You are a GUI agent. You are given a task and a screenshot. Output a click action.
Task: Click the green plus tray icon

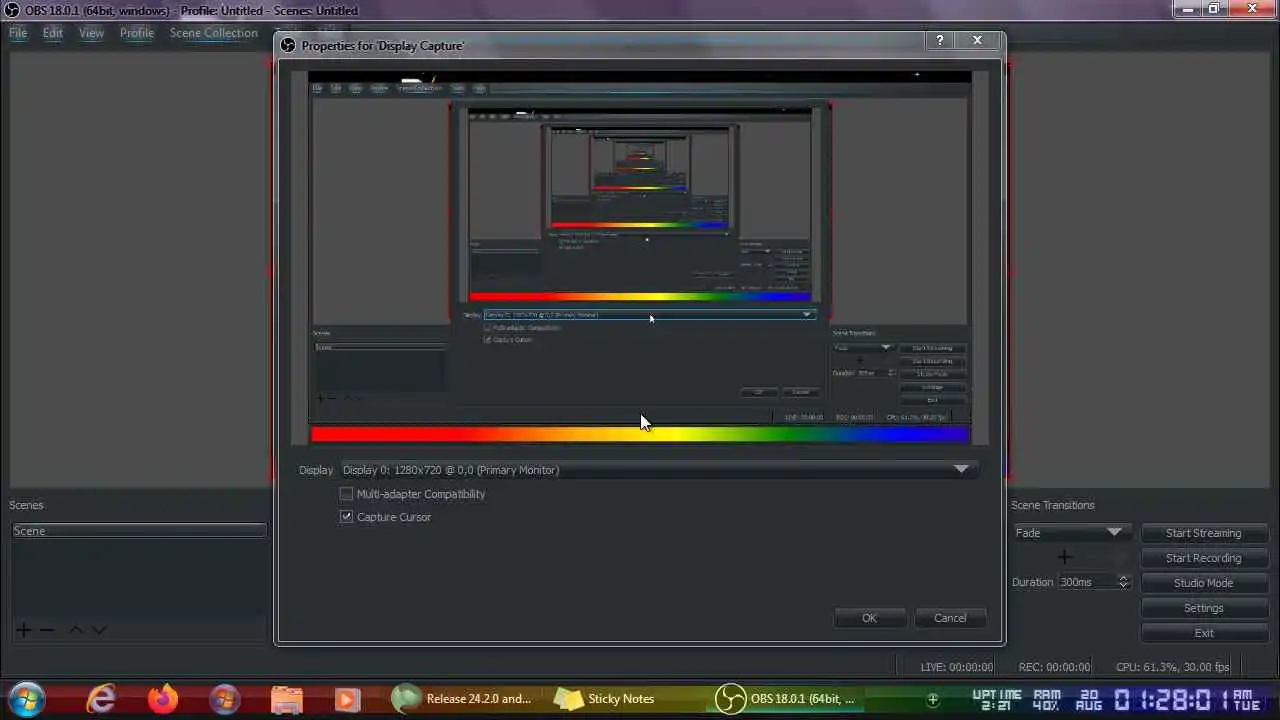pyautogui.click(x=933, y=699)
